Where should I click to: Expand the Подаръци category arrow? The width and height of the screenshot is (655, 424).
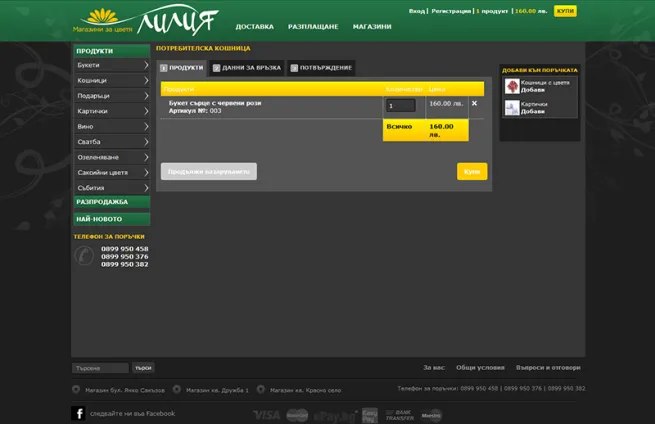(146, 96)
